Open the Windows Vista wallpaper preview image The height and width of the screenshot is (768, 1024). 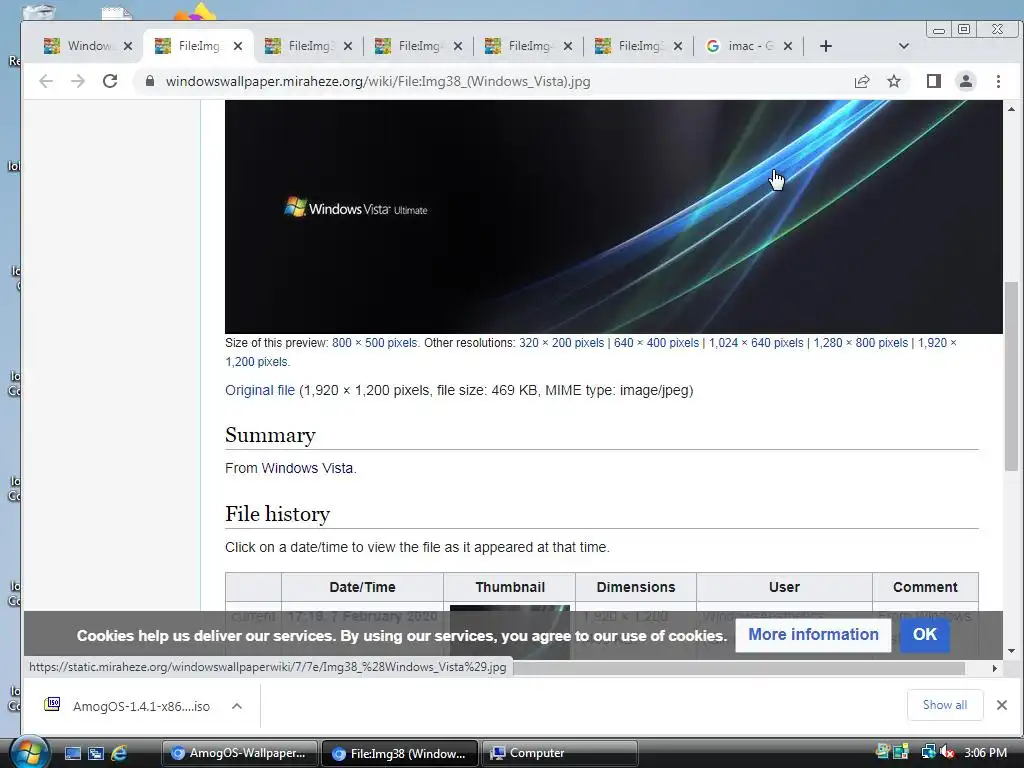(613, 217)
